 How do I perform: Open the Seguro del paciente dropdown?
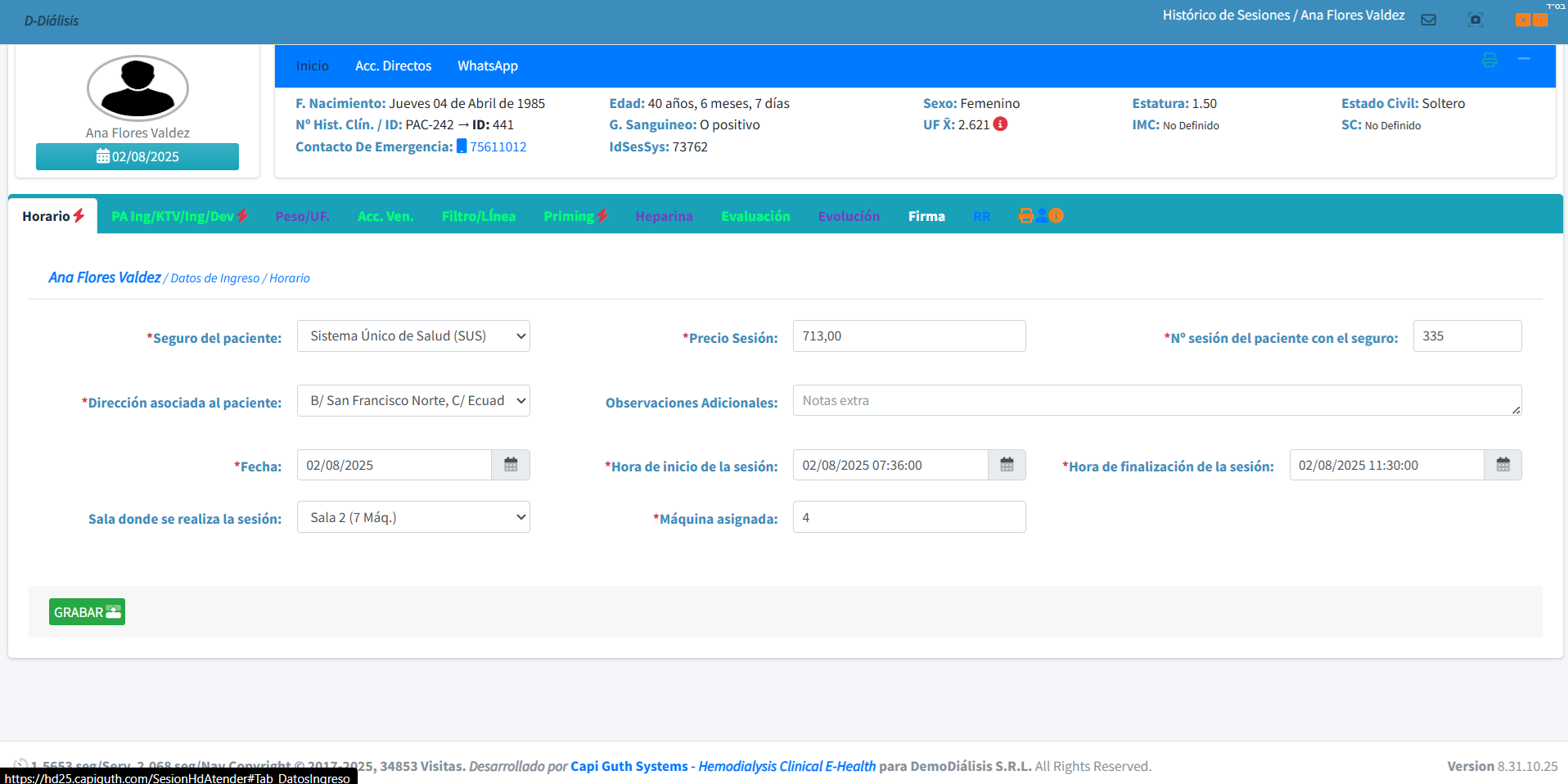click(x=413, y=336)
